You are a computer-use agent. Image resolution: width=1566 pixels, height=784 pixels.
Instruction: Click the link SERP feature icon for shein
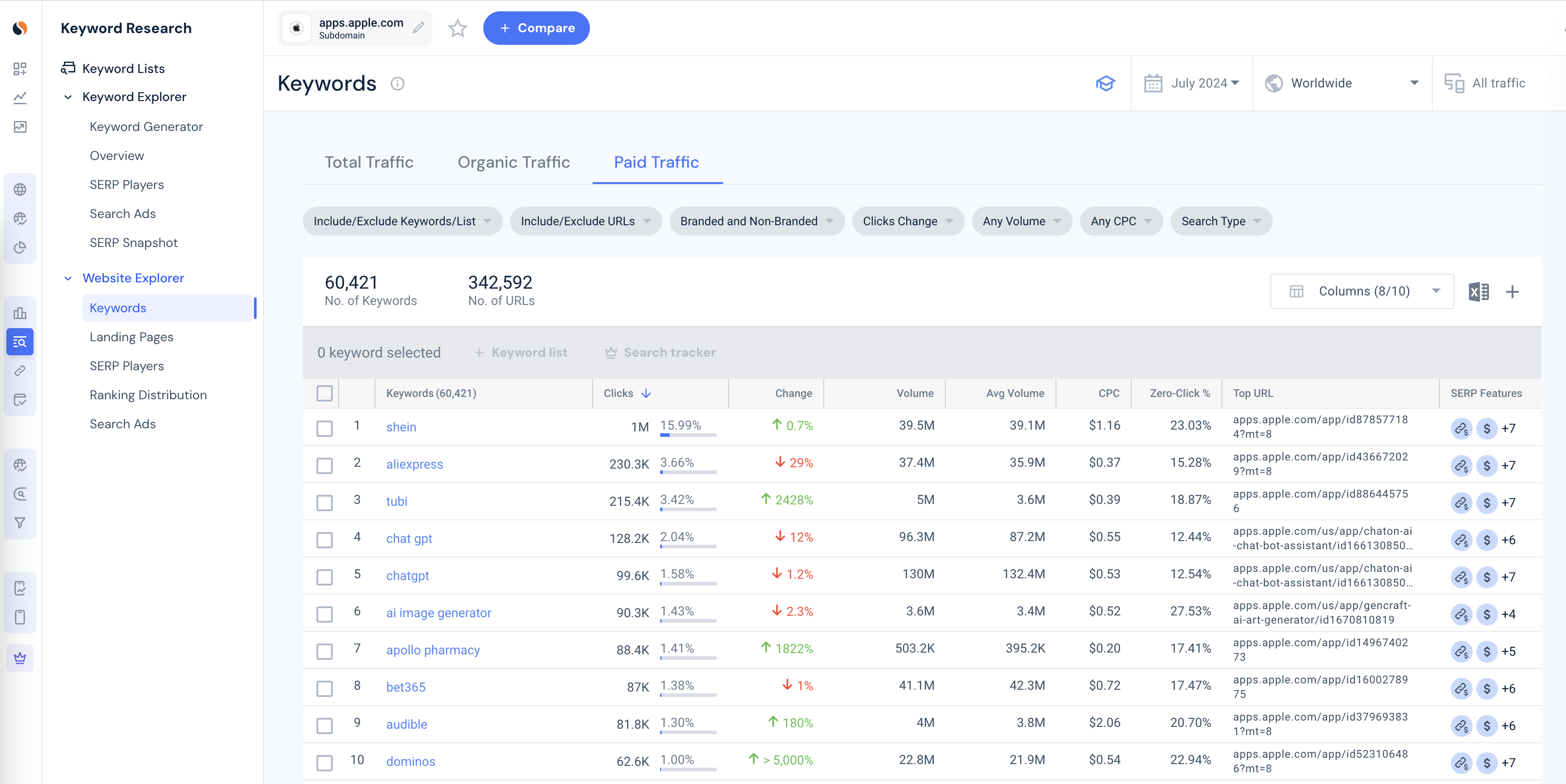click(1461, 428)
